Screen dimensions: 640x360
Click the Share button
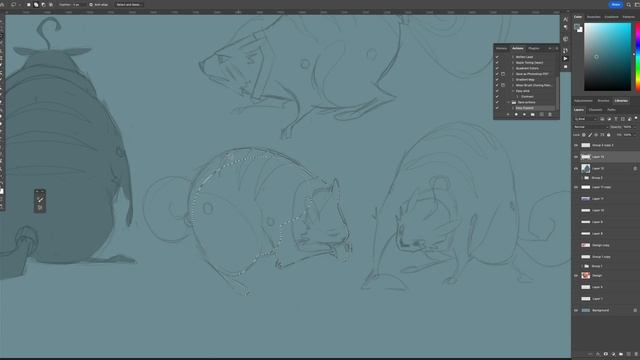(x=616, y=4)
